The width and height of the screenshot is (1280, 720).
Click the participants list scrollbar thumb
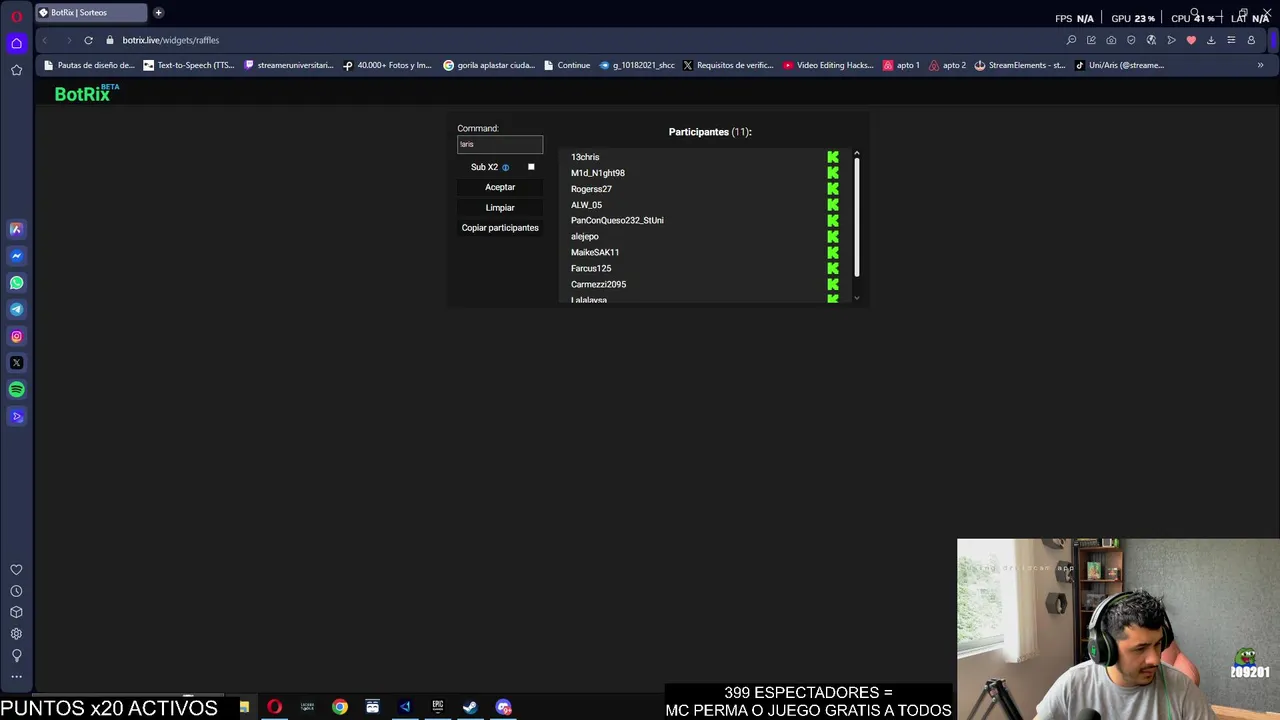point(856,217)
